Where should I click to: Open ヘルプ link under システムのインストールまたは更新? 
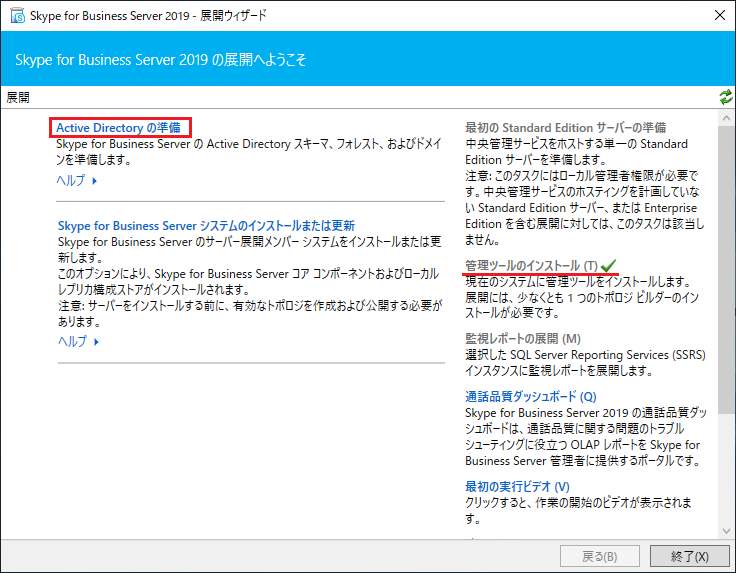point(72,341)
